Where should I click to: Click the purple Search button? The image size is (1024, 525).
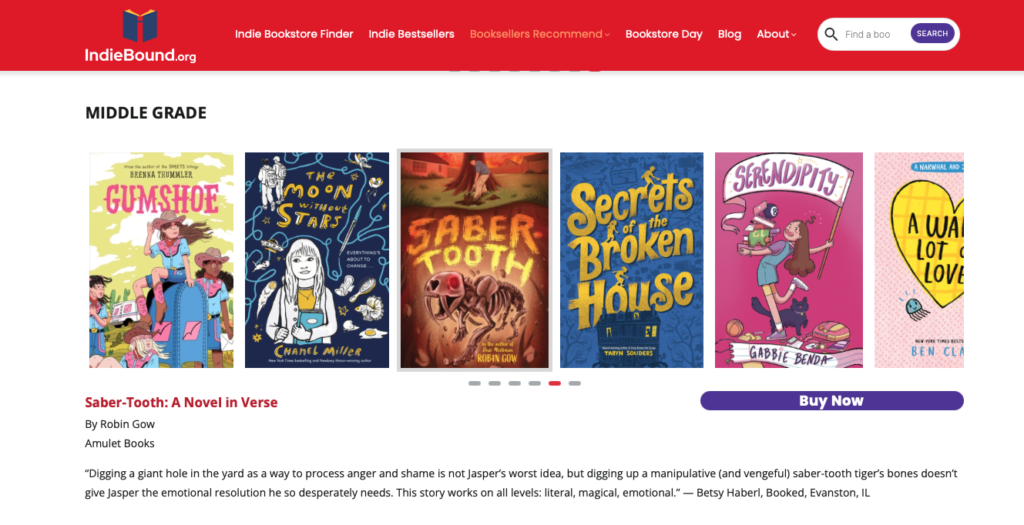(932, 33)
